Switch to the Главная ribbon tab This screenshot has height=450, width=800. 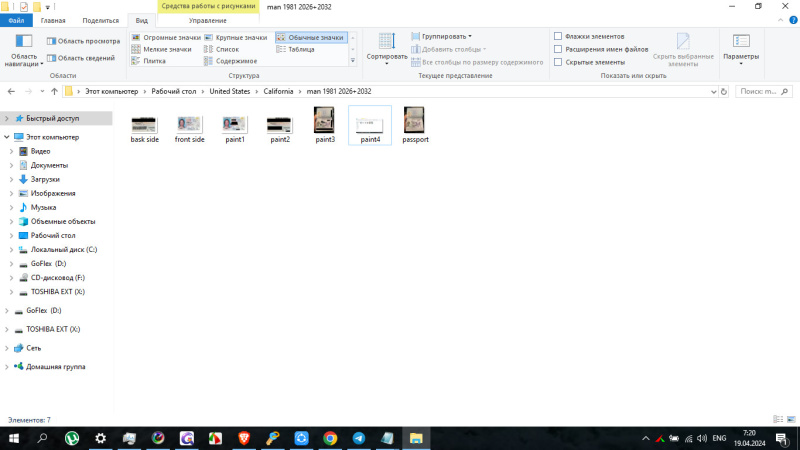point(53,20)
